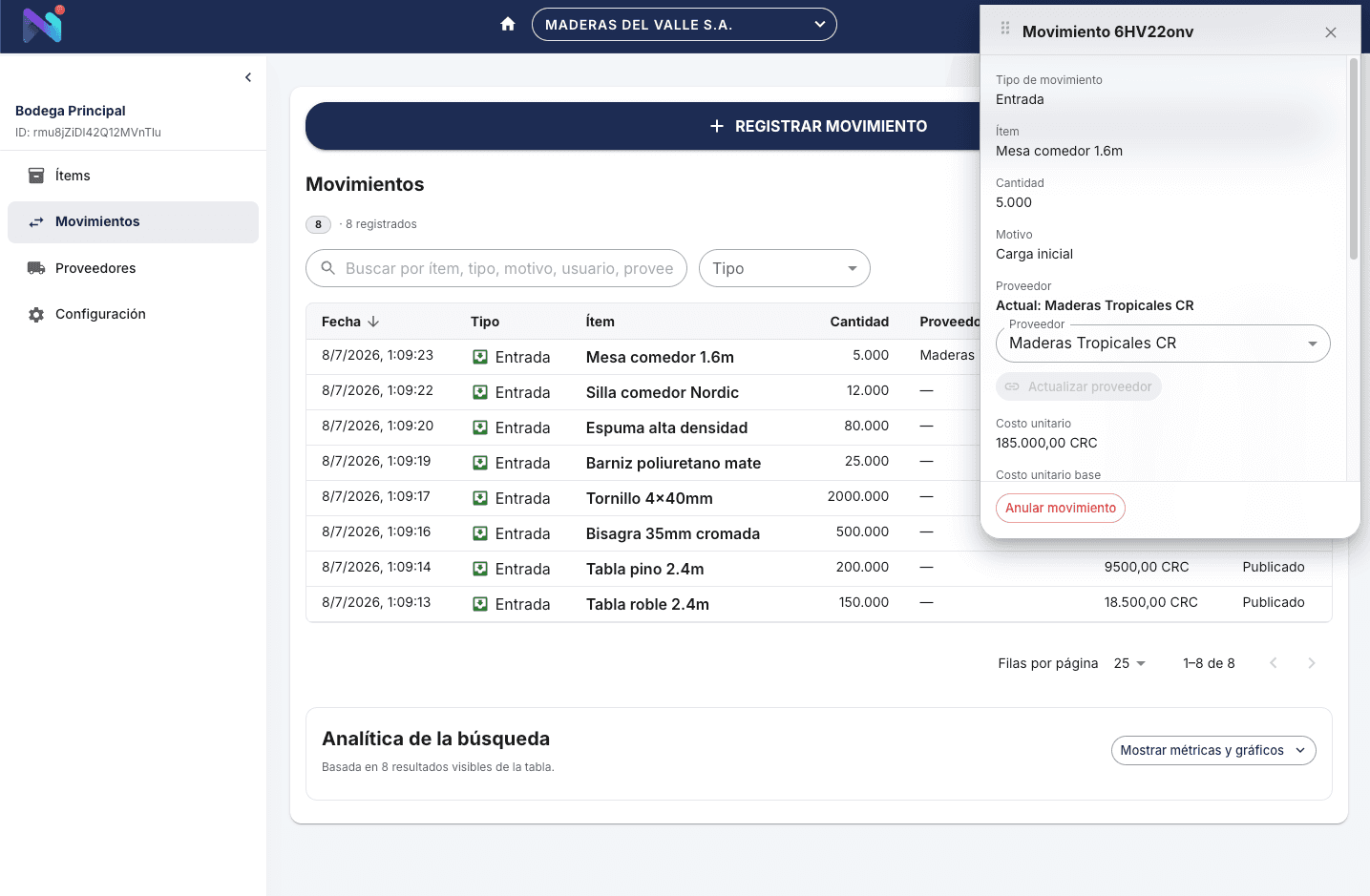This screenshot has height=896, width=1370.
Task: Select the Barniz poliuretano mate item
Action: (x=673, y=463)
